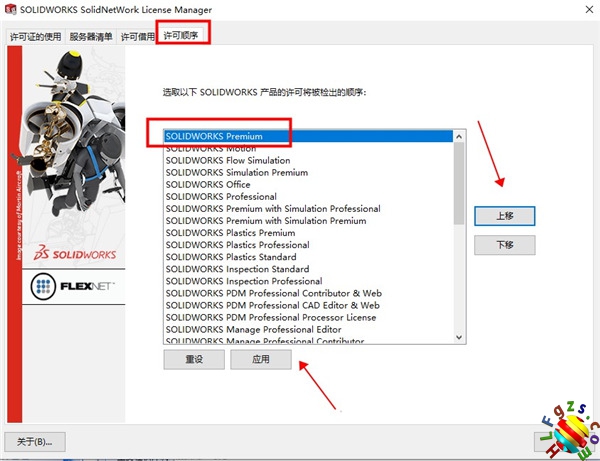Click the SOLIDWORKS title bar app icon
Screen dimensions: 600x461
pos(10,9)
